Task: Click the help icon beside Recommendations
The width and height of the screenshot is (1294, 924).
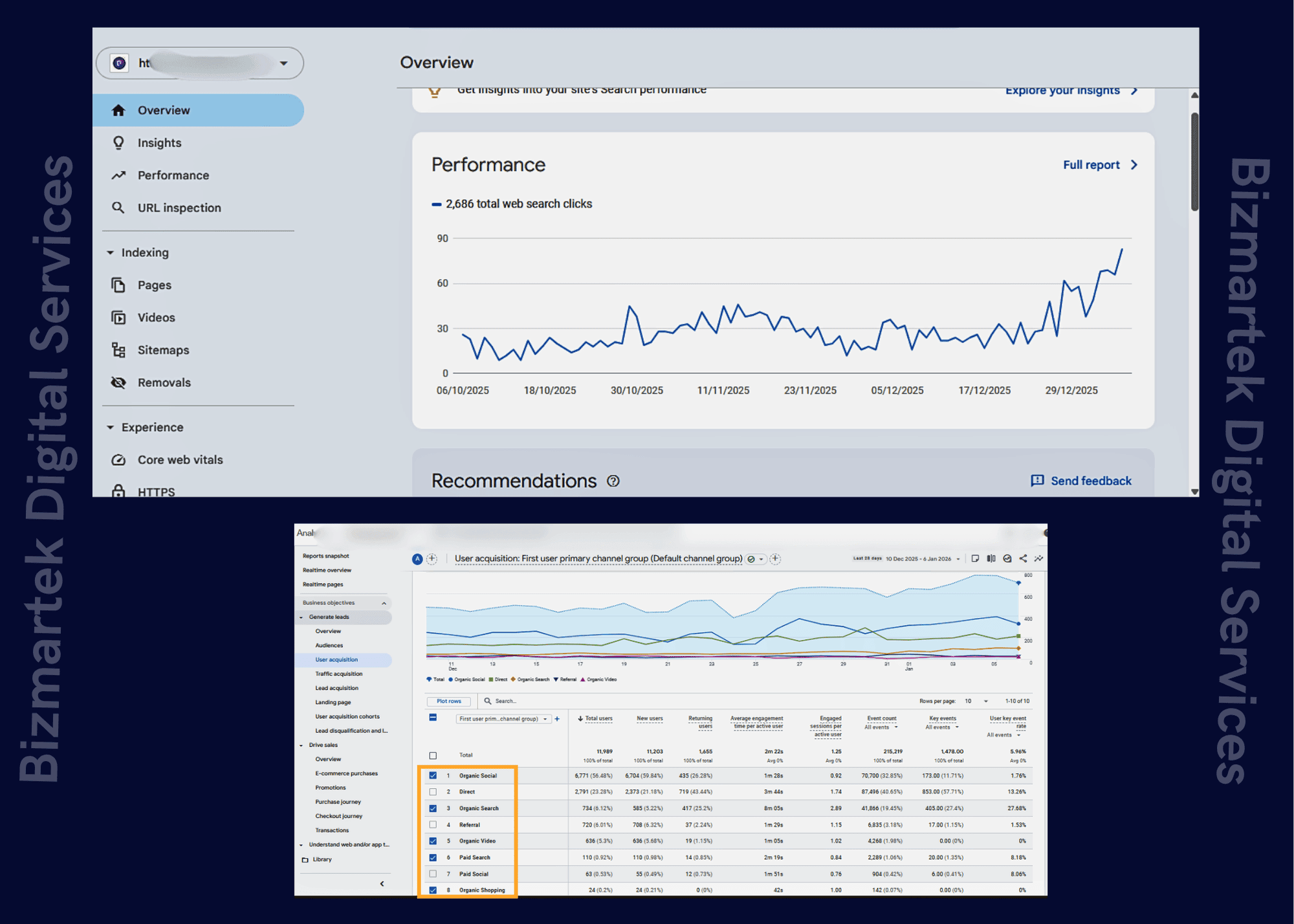Action: point(613,481)
